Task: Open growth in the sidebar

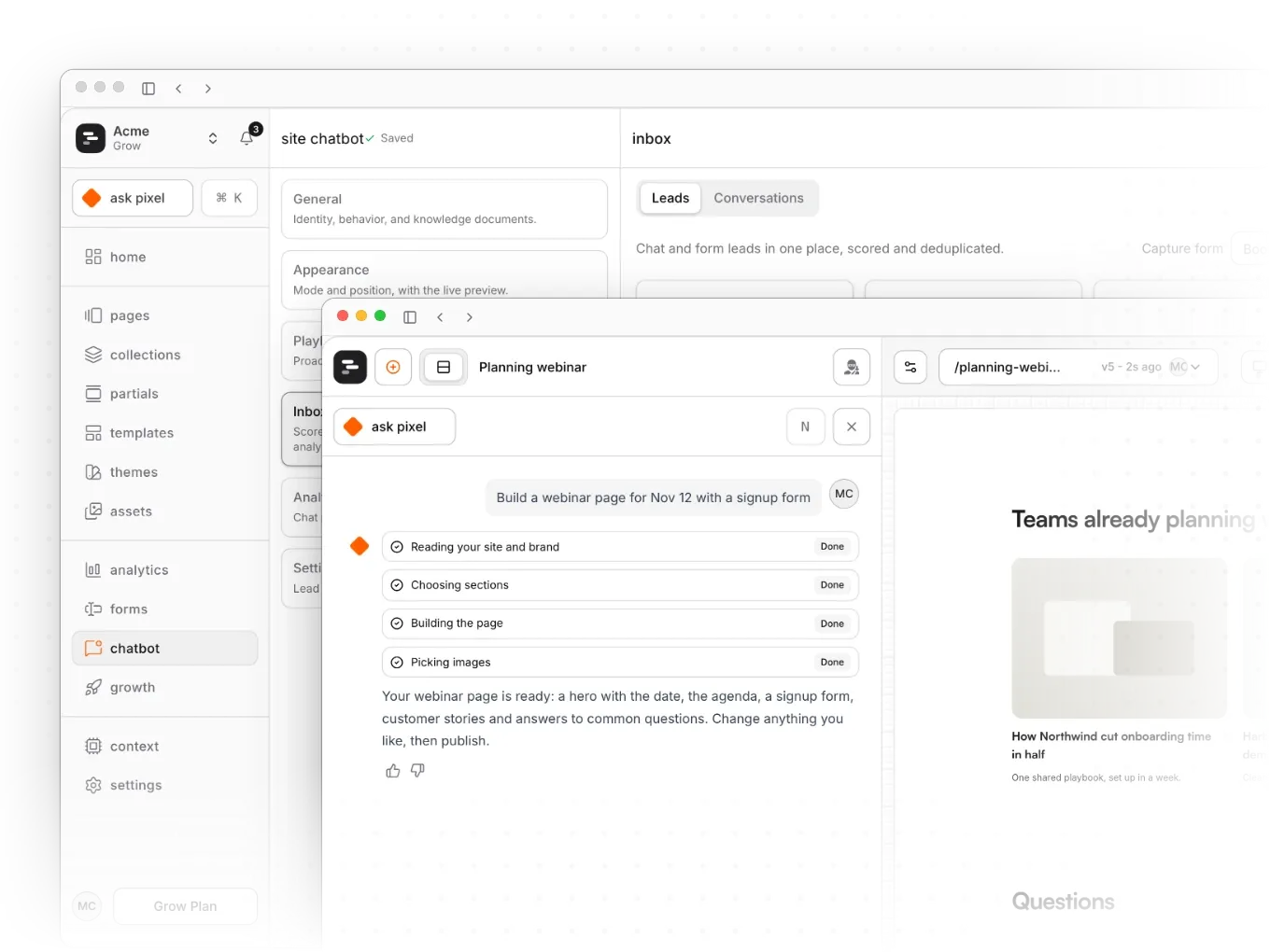Action: tap(164, 688)
